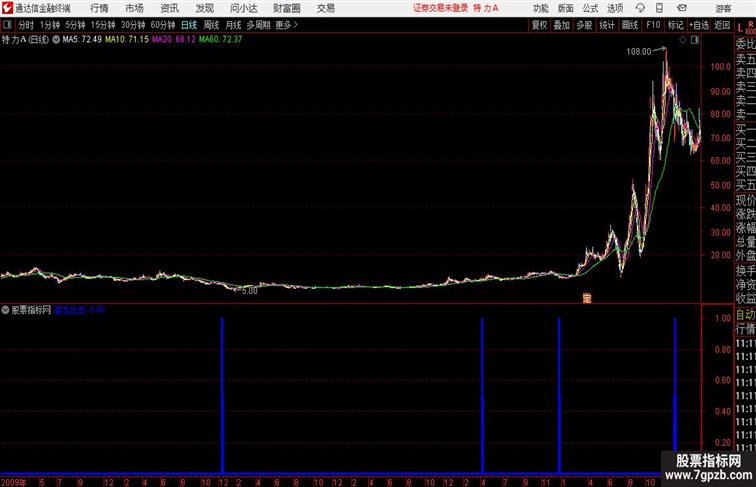Click the 特力A (日线) chart title

pyautogui.click(x=26, y=40)
